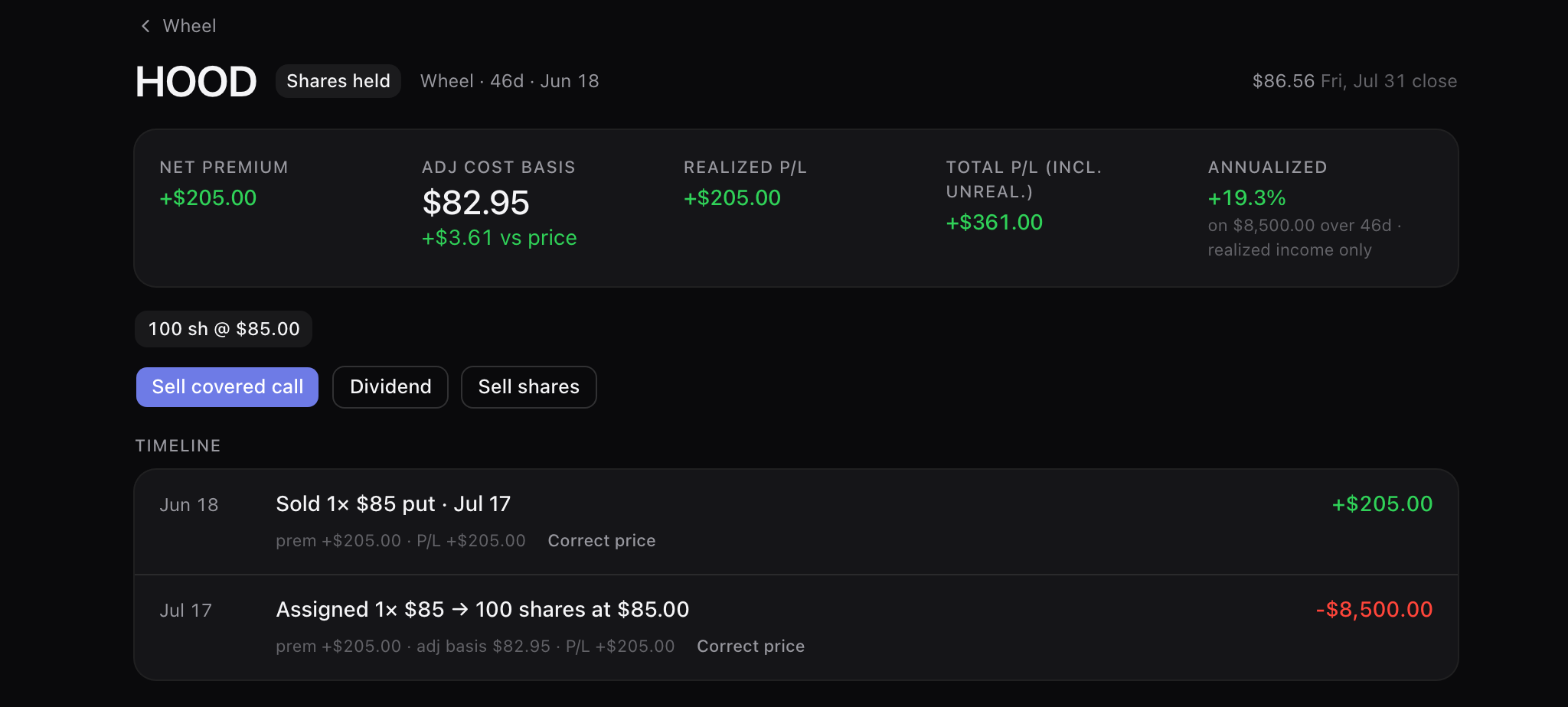Open the Assigned 1× $85 timeline entry
This screenshot has height=707, width=1568.
tap(796, 627)
